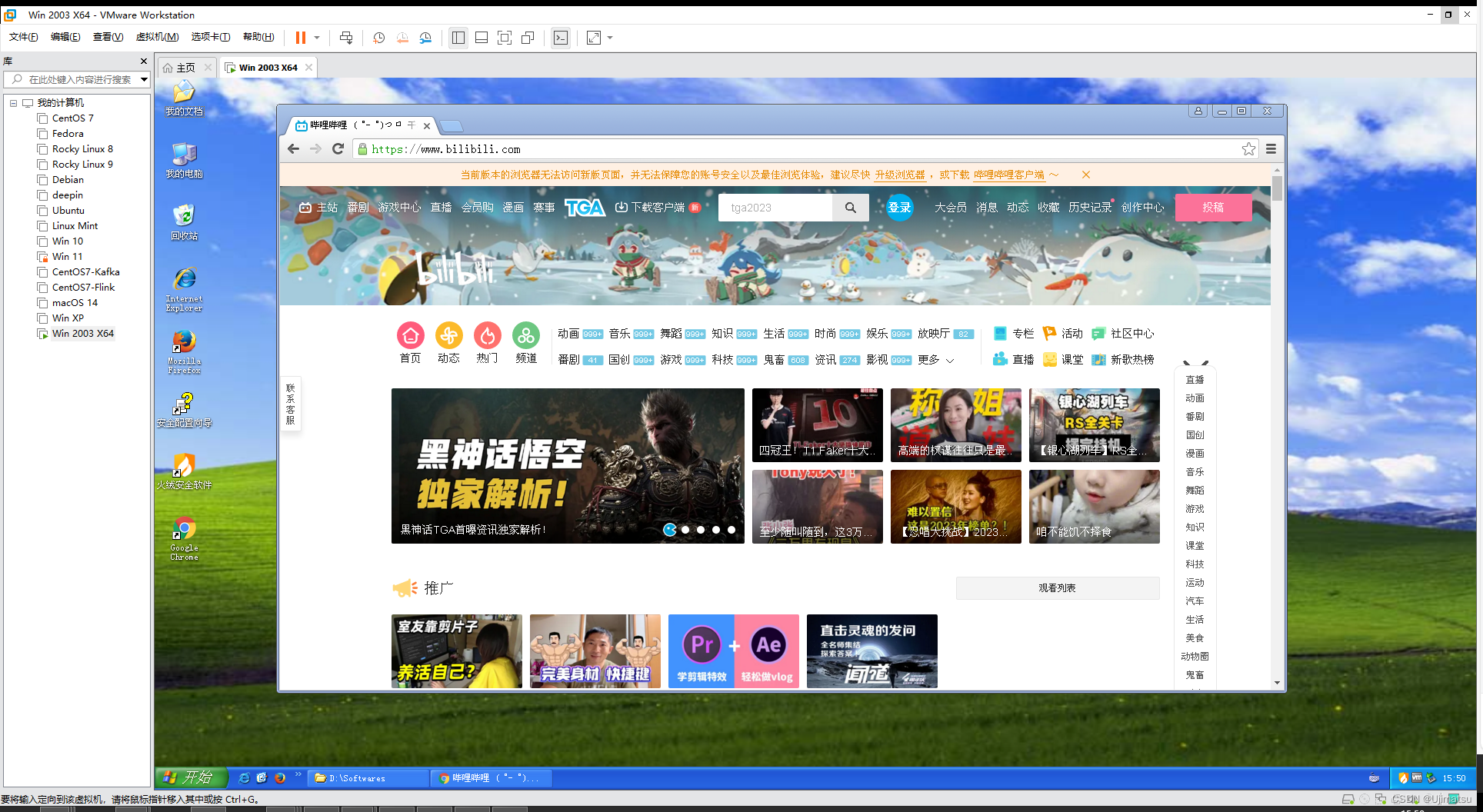Toggle the library sidebar view icon

(458, 38)
